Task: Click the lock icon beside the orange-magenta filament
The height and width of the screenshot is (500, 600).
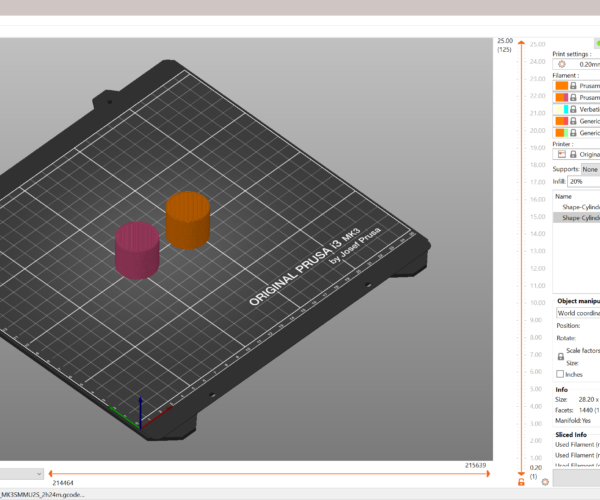Action: pyautogui.click(x=573, y=98)
